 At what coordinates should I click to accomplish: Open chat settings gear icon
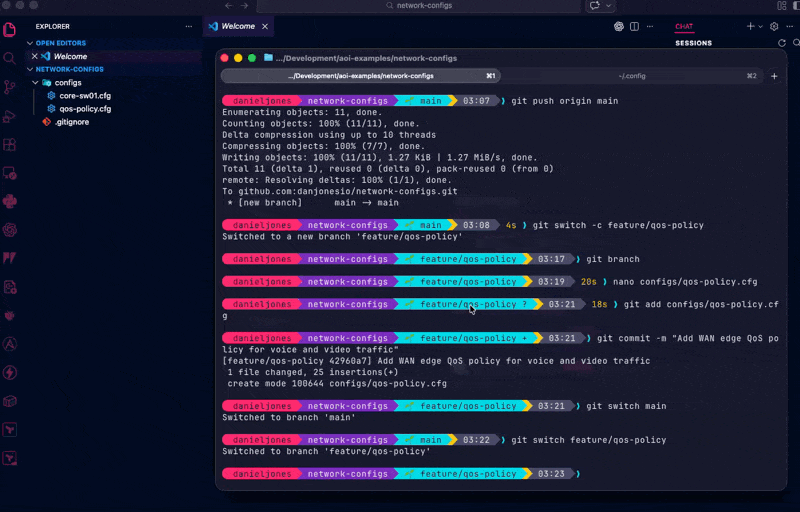click(x=775, y=26)
